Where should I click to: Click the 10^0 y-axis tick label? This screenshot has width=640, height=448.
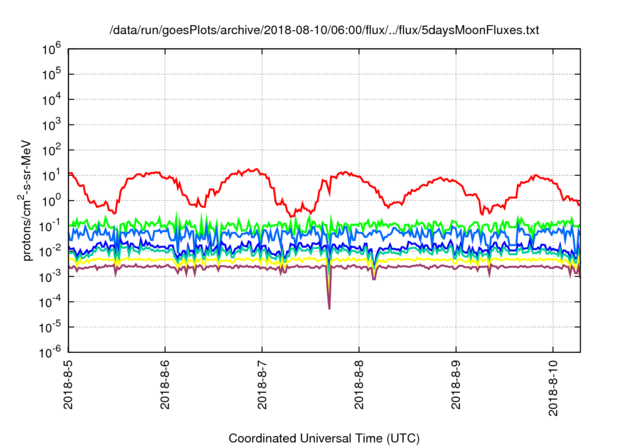51,201
